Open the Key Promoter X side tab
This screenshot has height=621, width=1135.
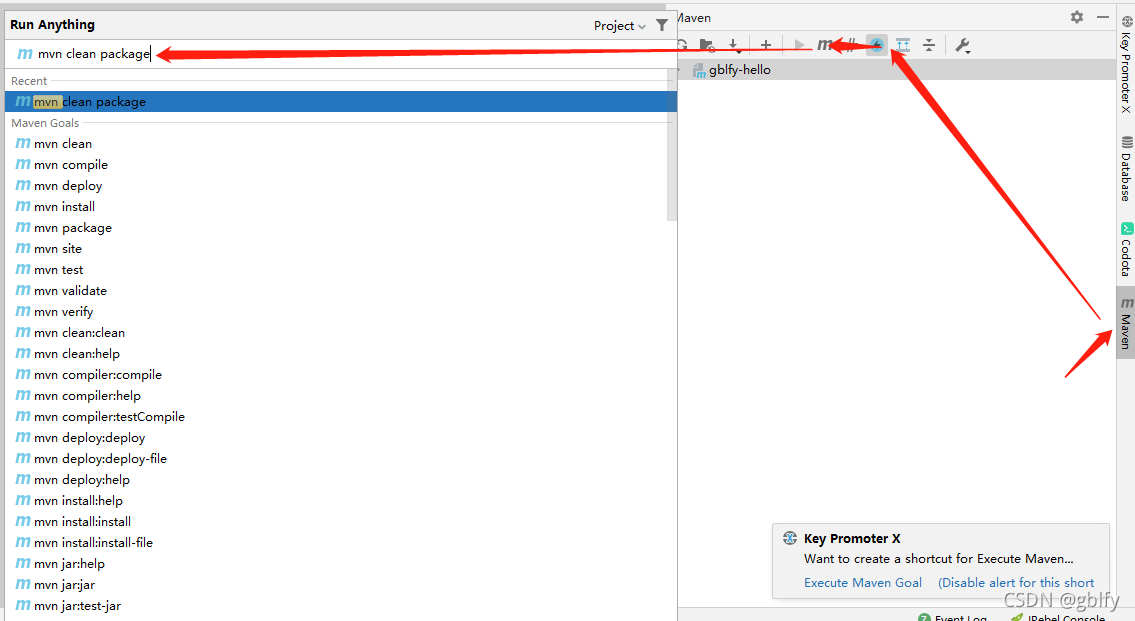tap(1126, 65)
